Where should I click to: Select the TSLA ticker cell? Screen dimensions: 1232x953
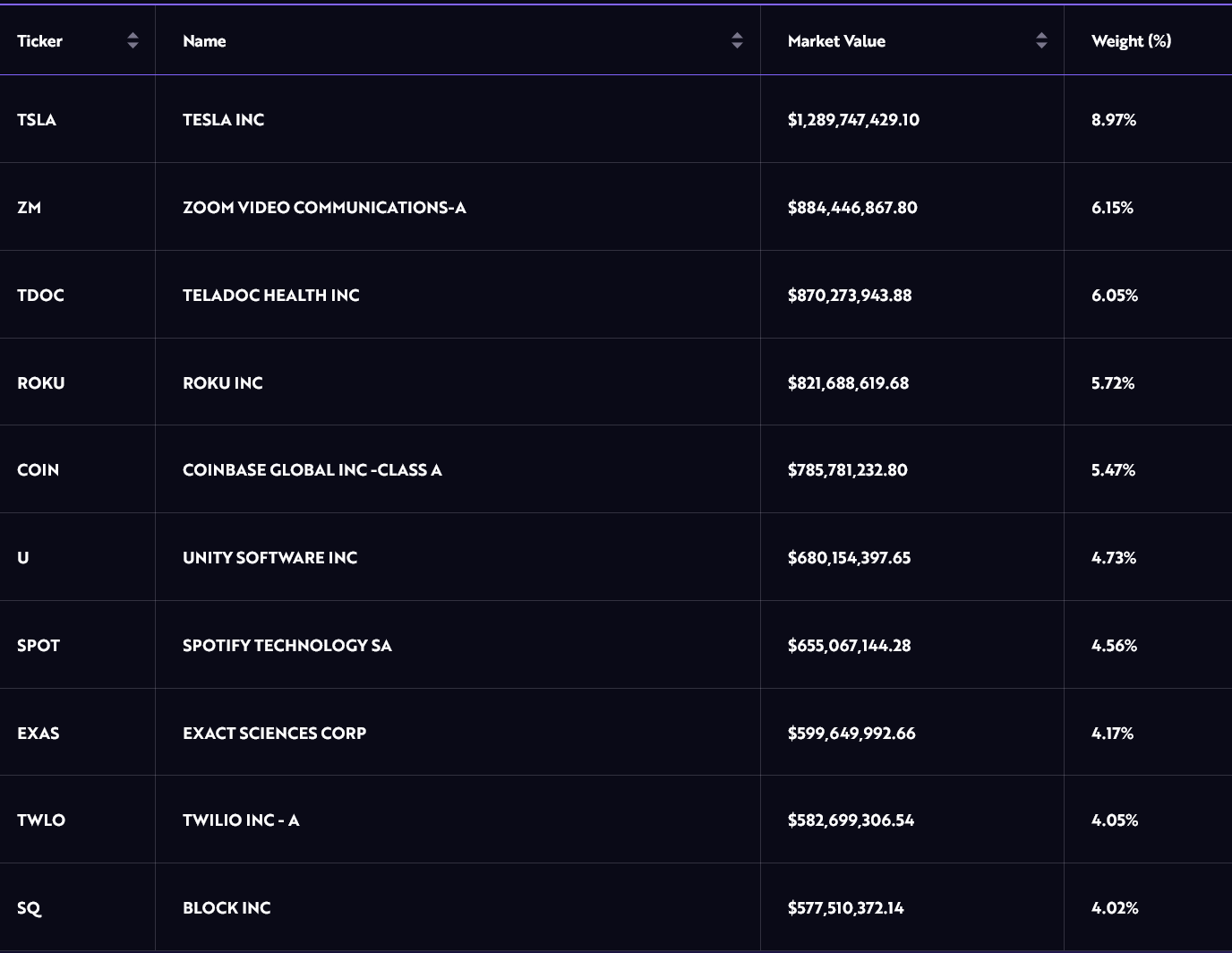(x=37, y=120)
